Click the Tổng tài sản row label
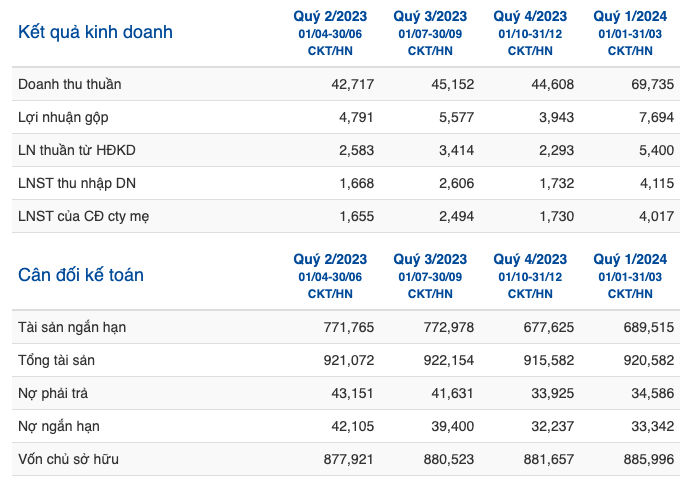Image resolution: width=682 pixels, height=485 pixels. pos(57,361)
